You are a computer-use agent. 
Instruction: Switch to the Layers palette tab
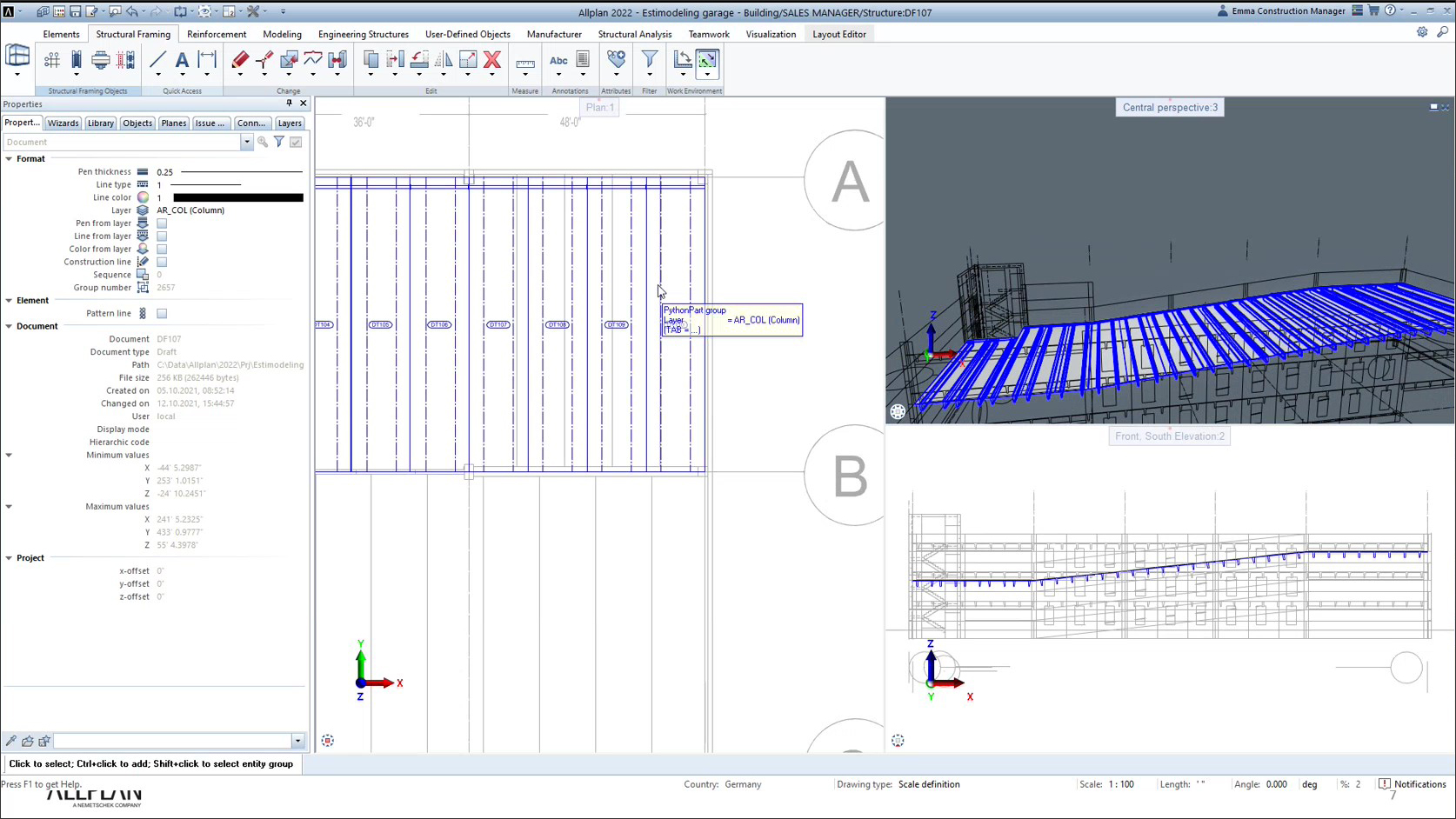(x=290, y=123)
